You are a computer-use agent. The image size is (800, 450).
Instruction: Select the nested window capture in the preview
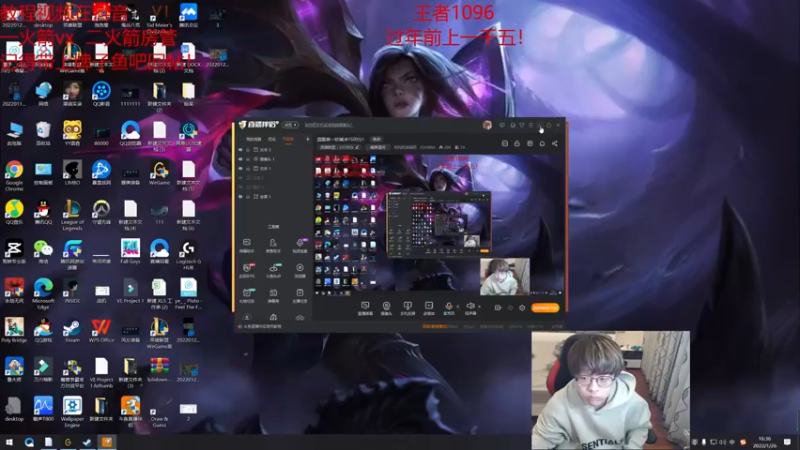[x=439, y=223]
